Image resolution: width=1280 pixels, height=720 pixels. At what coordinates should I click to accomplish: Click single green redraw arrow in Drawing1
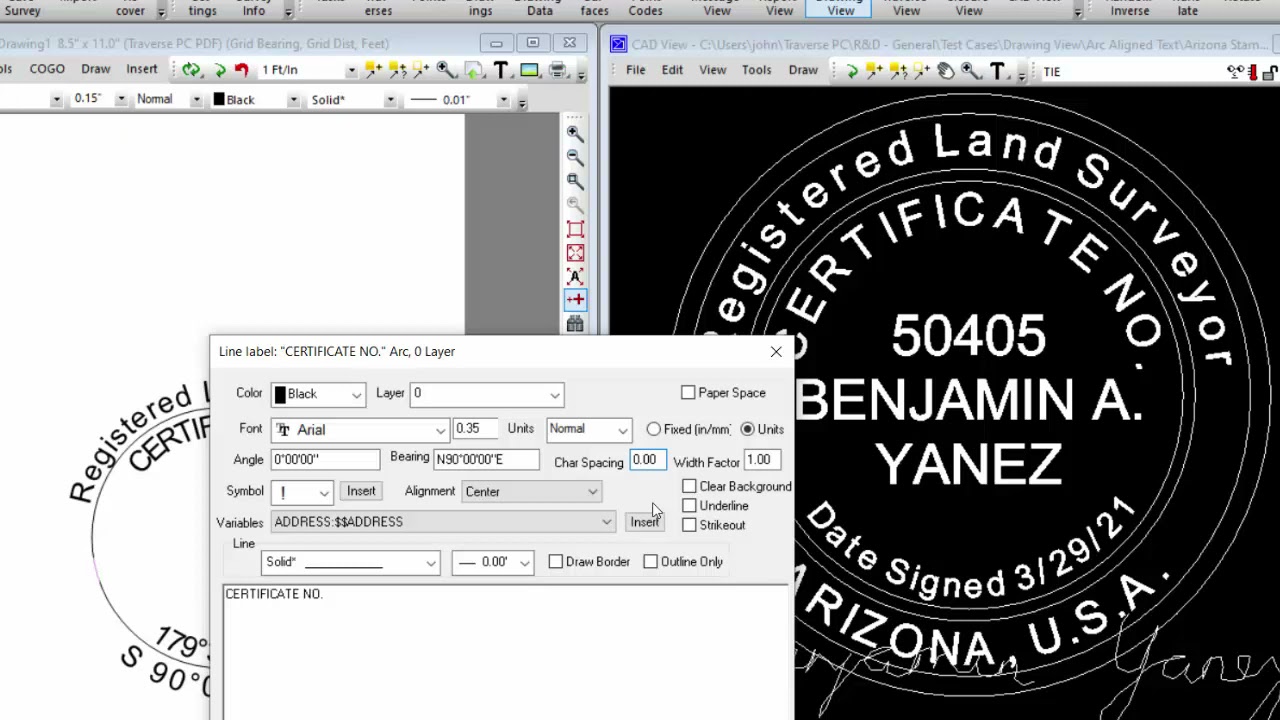point(220,70)
